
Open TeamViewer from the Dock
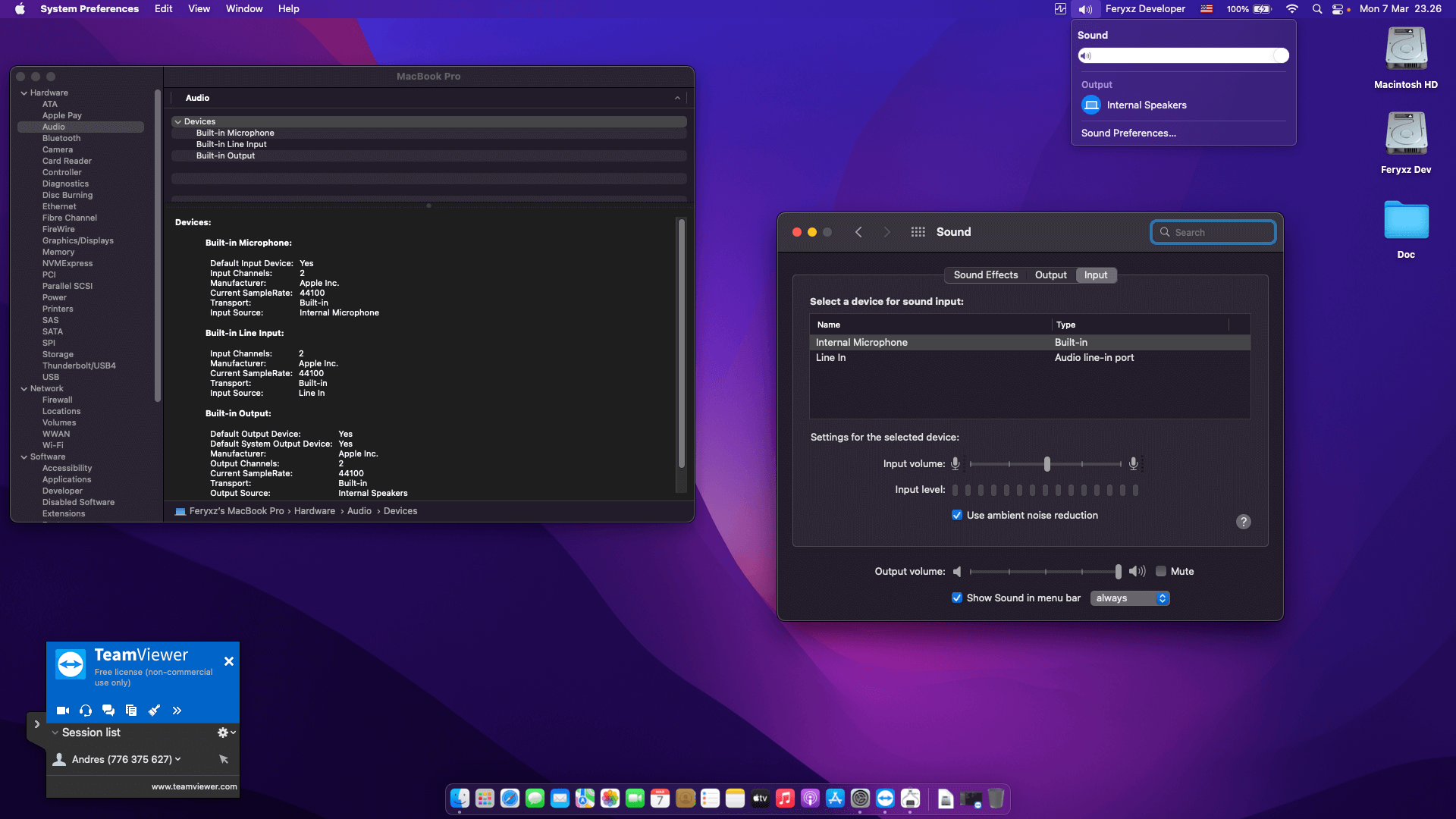click(x=885, y=799)
